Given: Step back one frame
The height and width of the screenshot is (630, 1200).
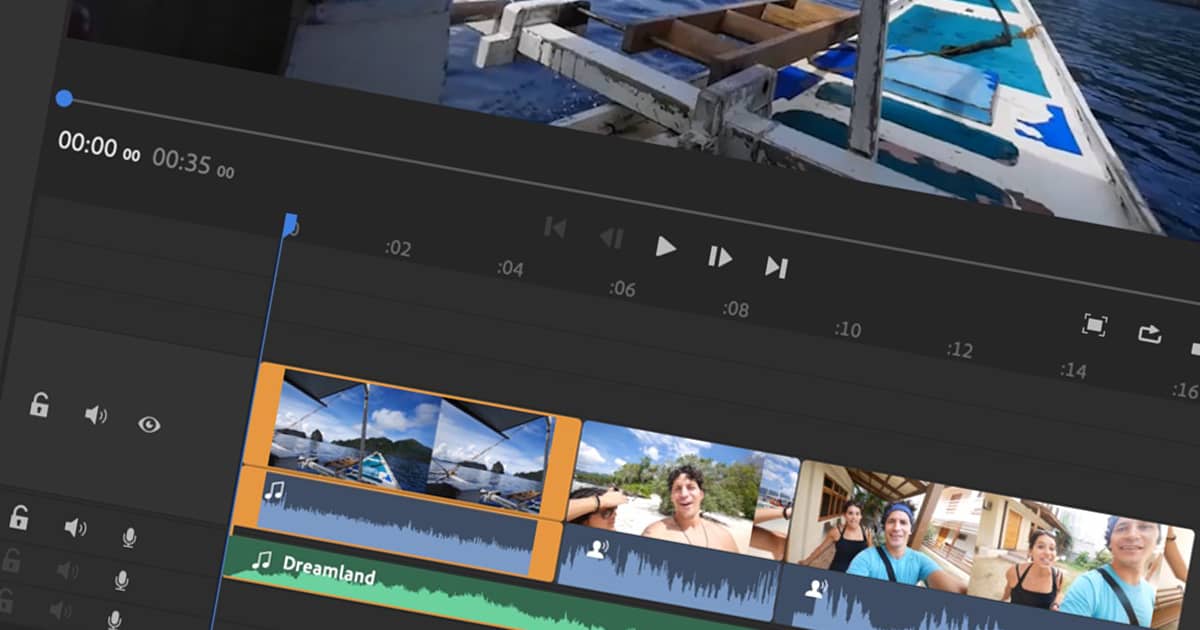Looking at the screenshot, I should 611,238.
